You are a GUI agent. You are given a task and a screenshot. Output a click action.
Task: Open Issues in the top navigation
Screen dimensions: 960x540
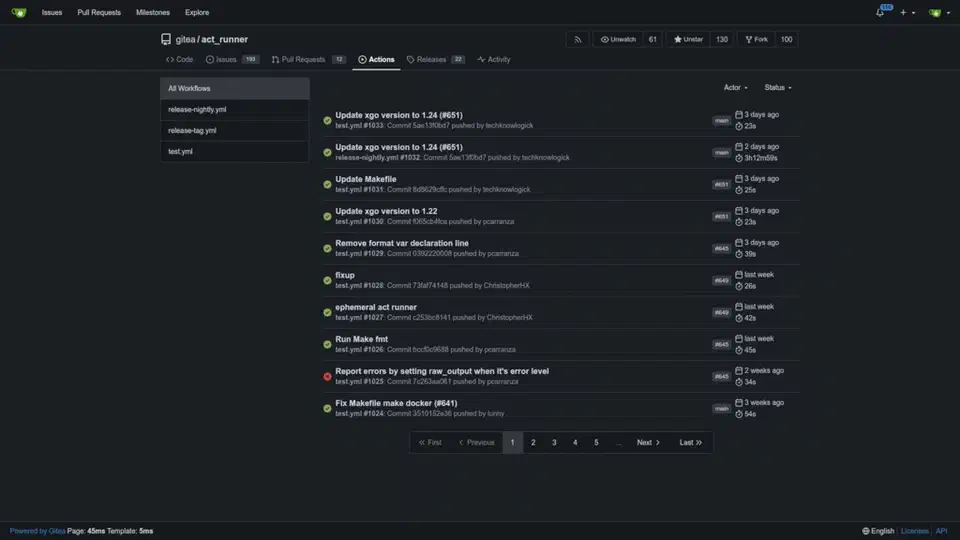52,12
